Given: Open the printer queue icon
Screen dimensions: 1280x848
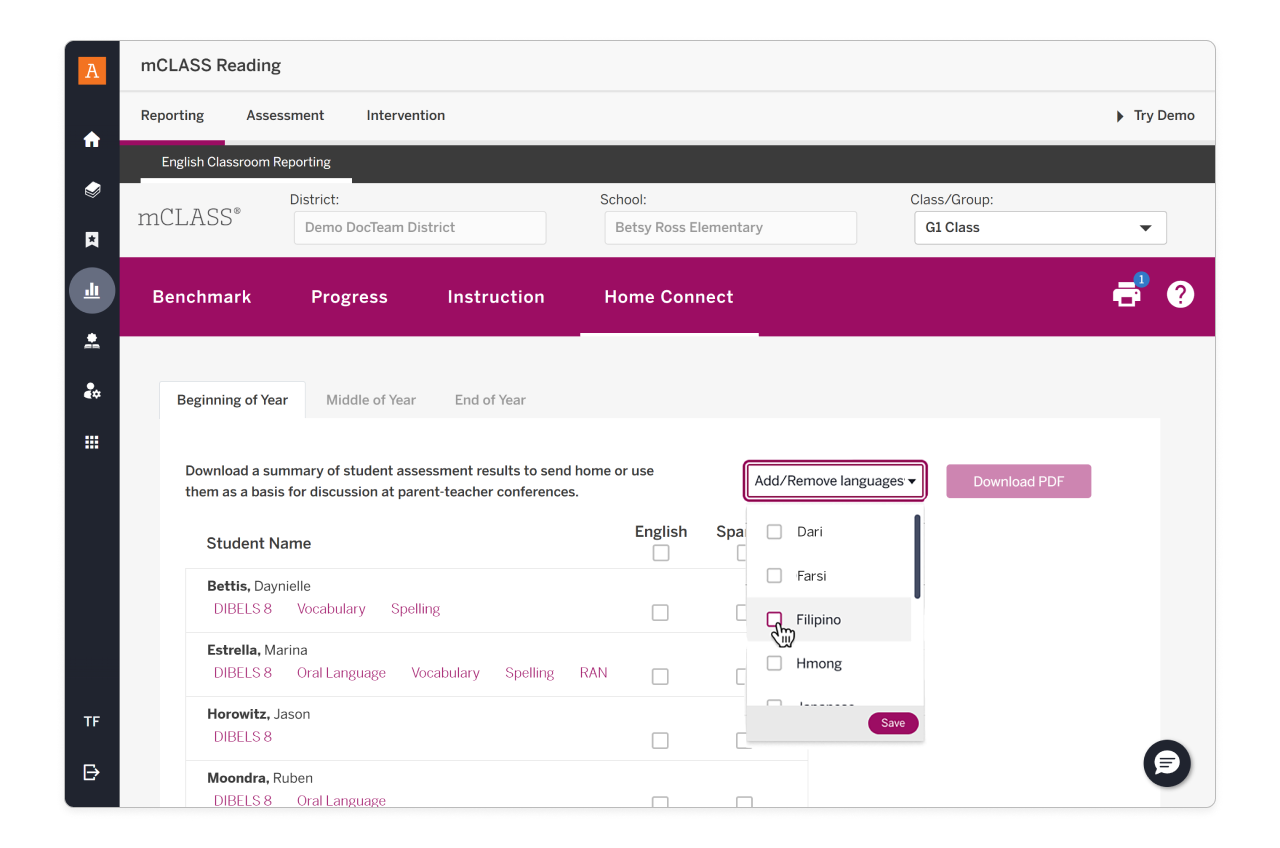Looking at the screenshot, I should (1127, 295).
